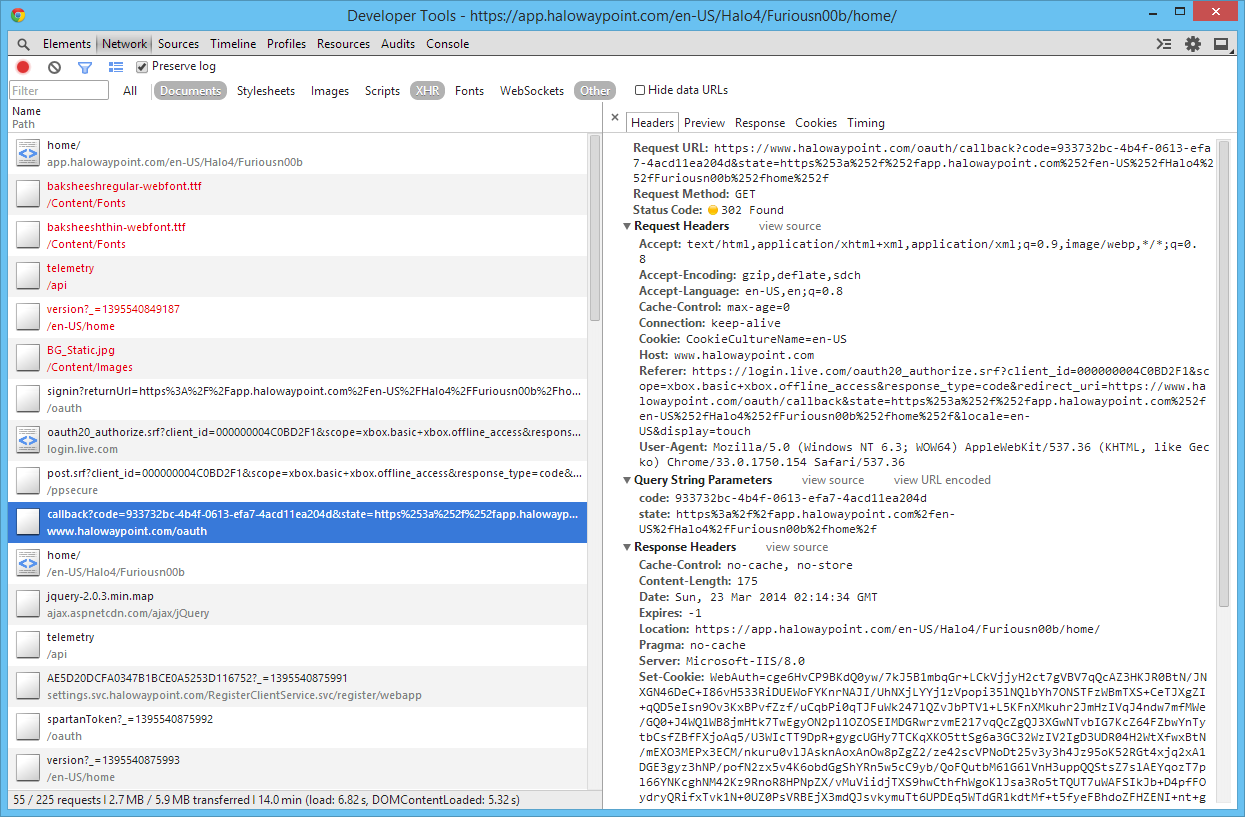Click view source next to Query String Parameters

(833, 481)
